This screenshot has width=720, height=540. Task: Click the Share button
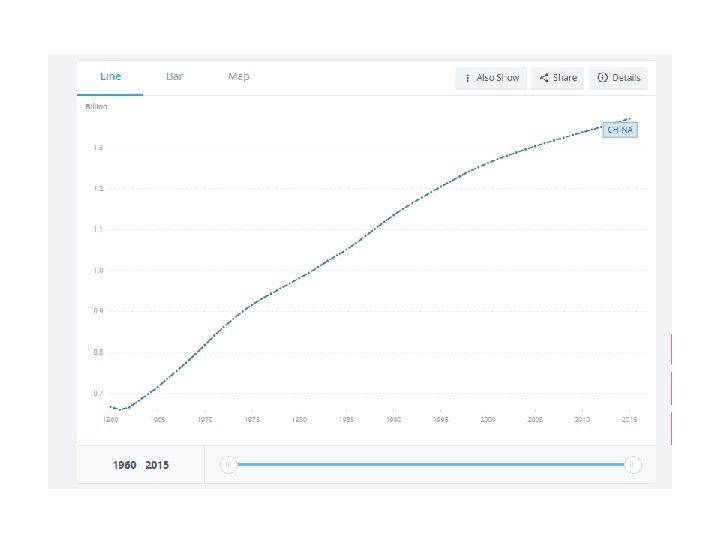tap(558, 78)
